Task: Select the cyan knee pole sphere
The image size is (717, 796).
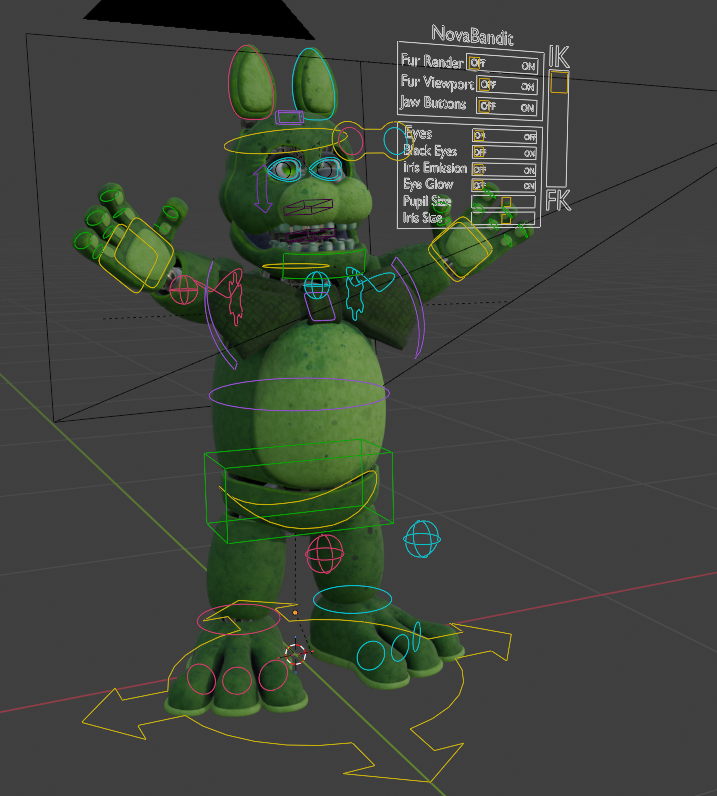Action: pyautogui.click(x=422, y=539)
